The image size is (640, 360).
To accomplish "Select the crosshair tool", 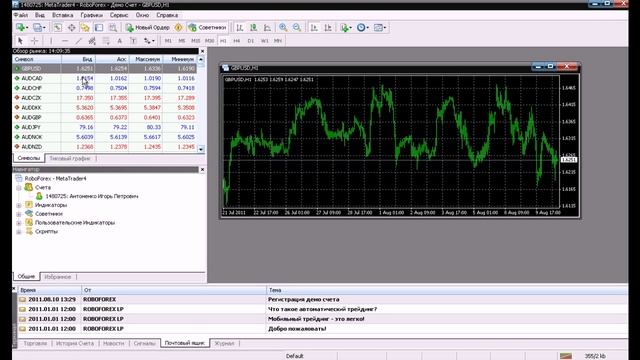I will click(34, 41).
